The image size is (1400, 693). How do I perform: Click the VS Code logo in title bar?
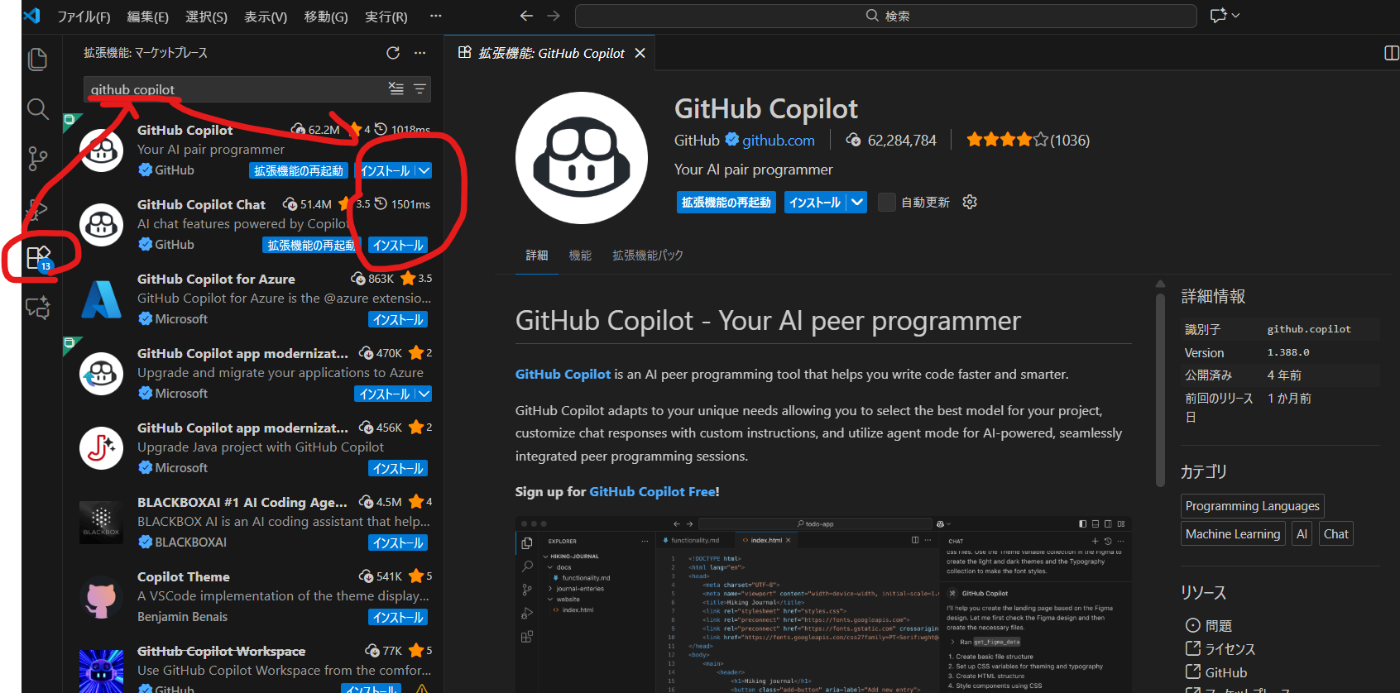point(30,16)
